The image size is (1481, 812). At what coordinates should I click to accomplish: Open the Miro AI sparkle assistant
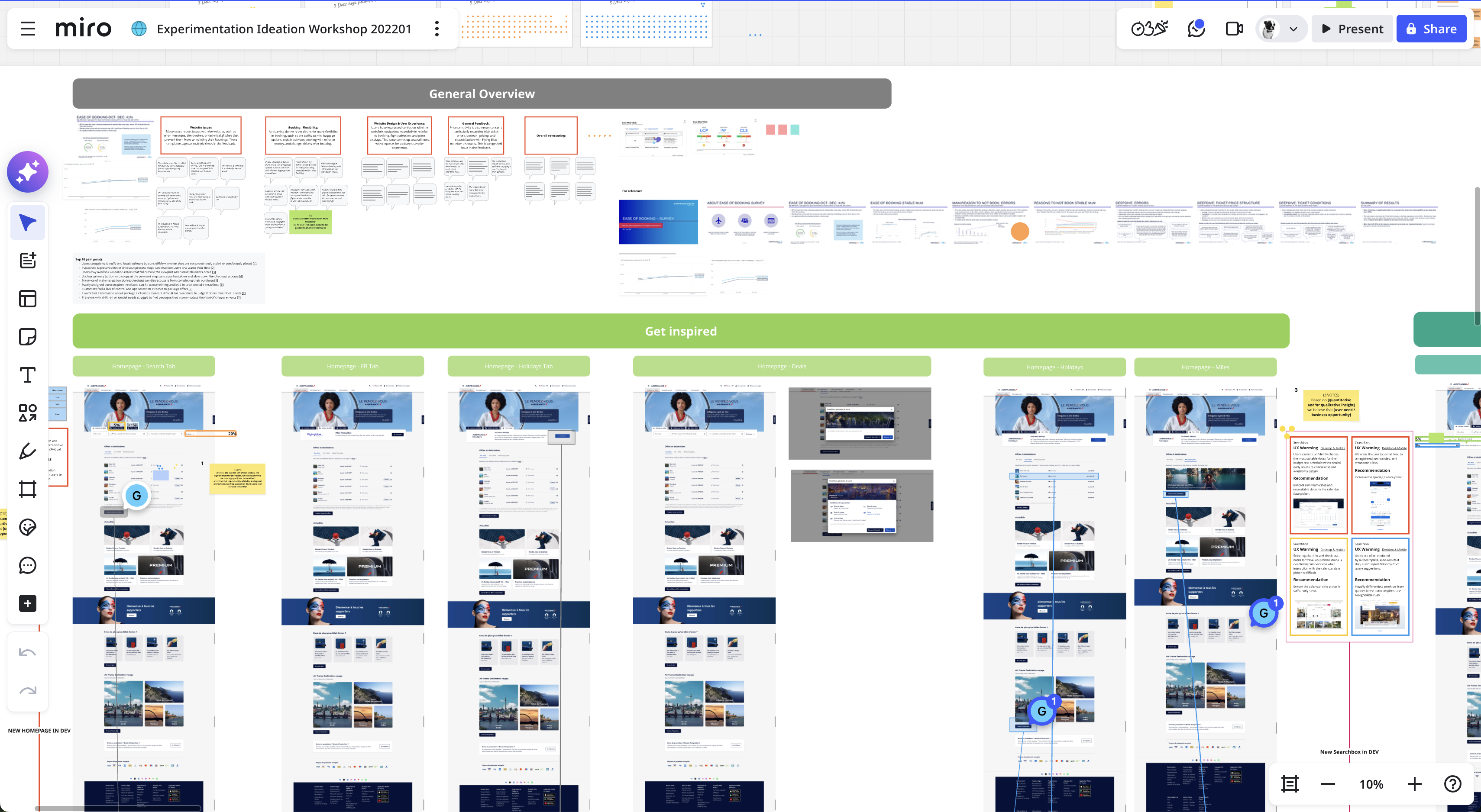[x=28, y=172]
